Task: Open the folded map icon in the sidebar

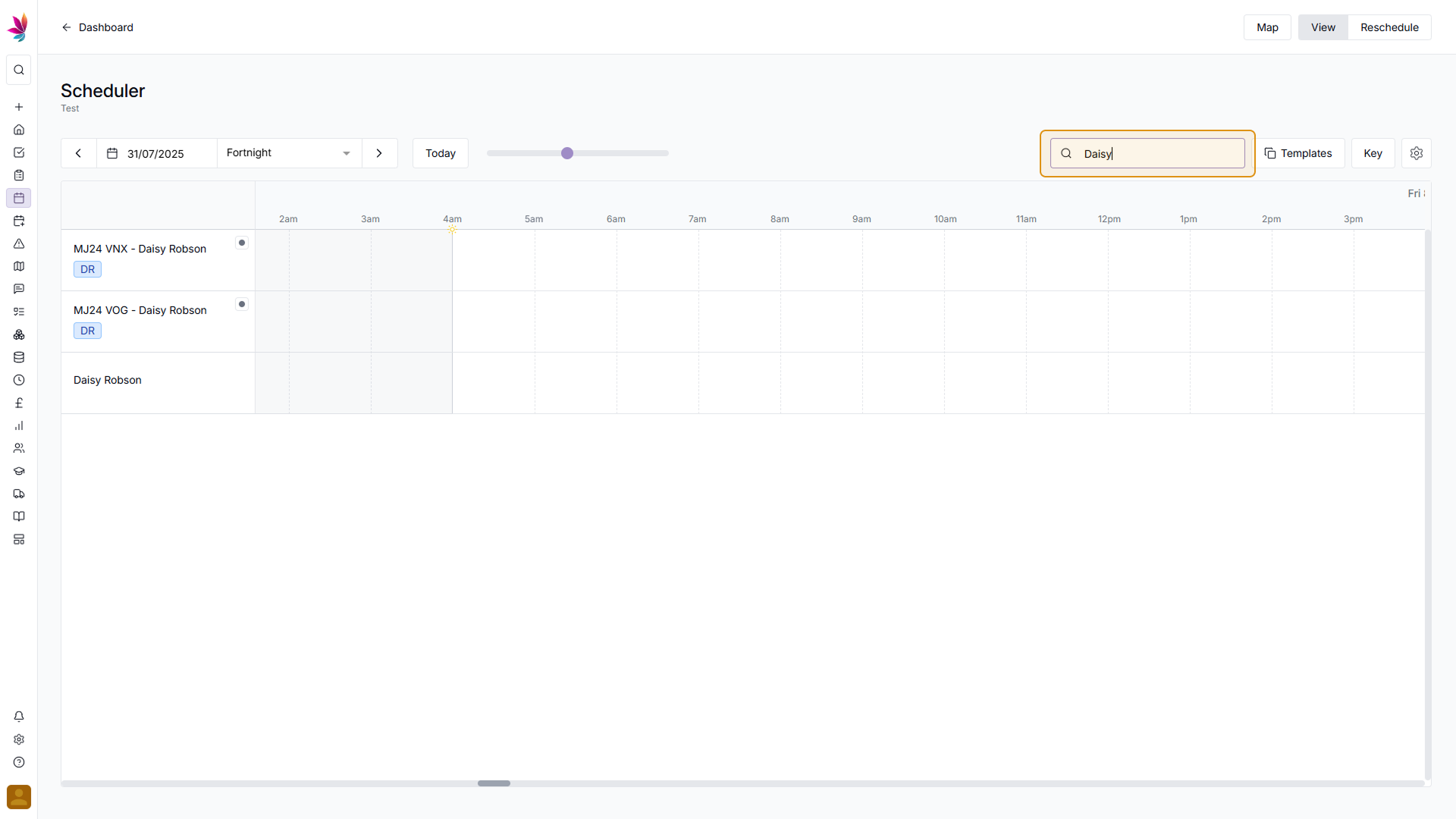Action: point(19,266)
